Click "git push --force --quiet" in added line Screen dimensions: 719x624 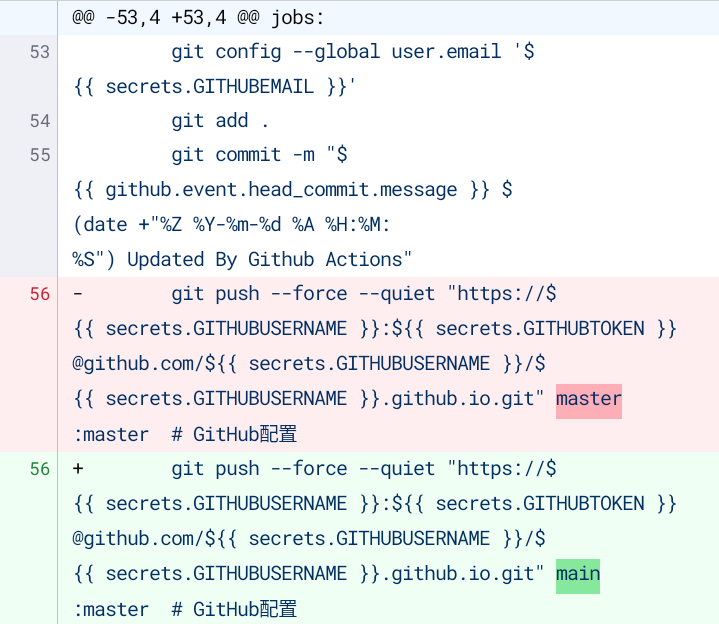(303, 469)
